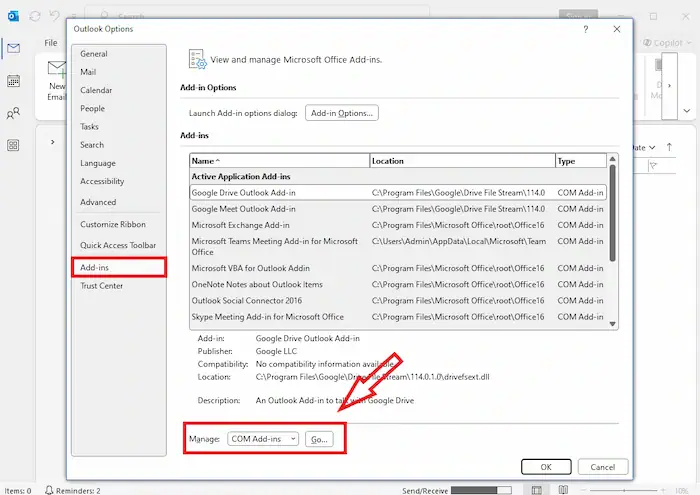Click the add-ins list scroll down arrow
The height and width of the screenshot is (495, 700).
tap(612, 324)
